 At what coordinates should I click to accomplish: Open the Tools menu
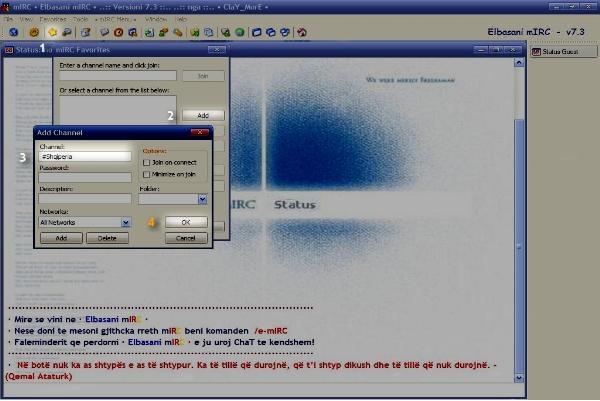(80, 19)
